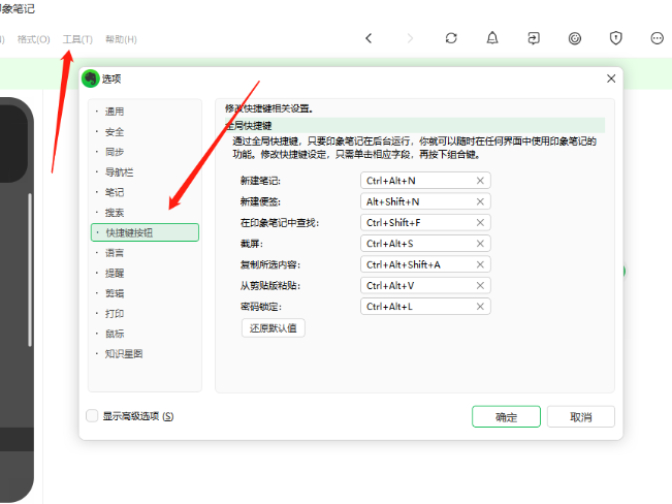Click the Ctrl+Alt+Shift+A shortcut field
Screen dimensions: 672x504
coord(425,265)
